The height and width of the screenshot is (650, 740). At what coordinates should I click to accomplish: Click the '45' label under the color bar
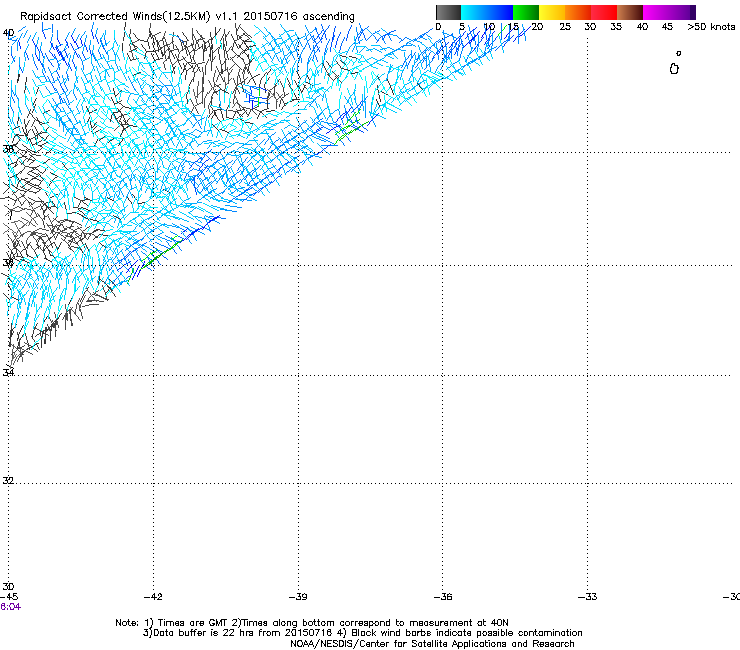pyautogui.click(x=667, y=27)
